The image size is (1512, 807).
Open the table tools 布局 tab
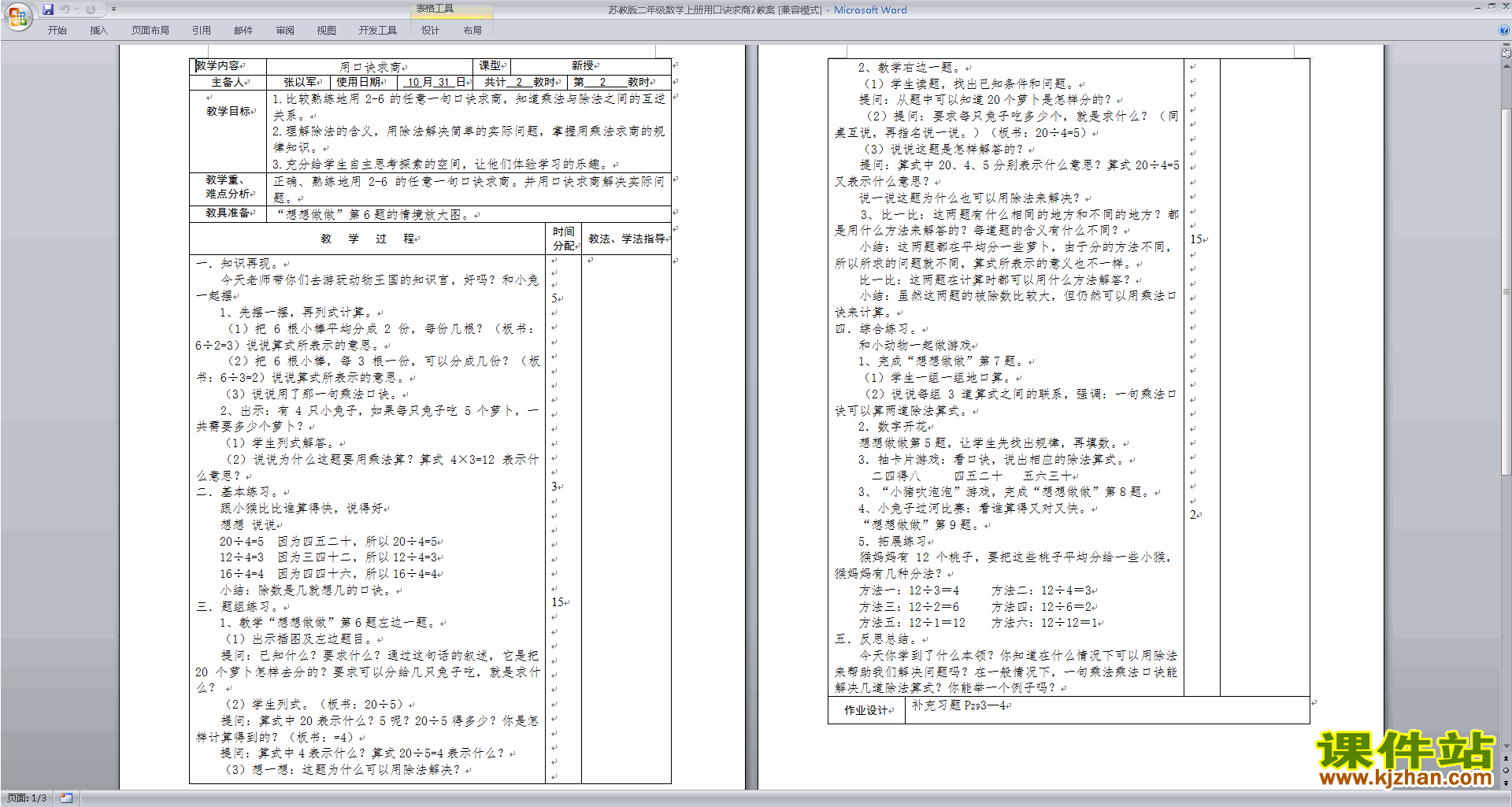pyautogui.click(x=472, y=30)
